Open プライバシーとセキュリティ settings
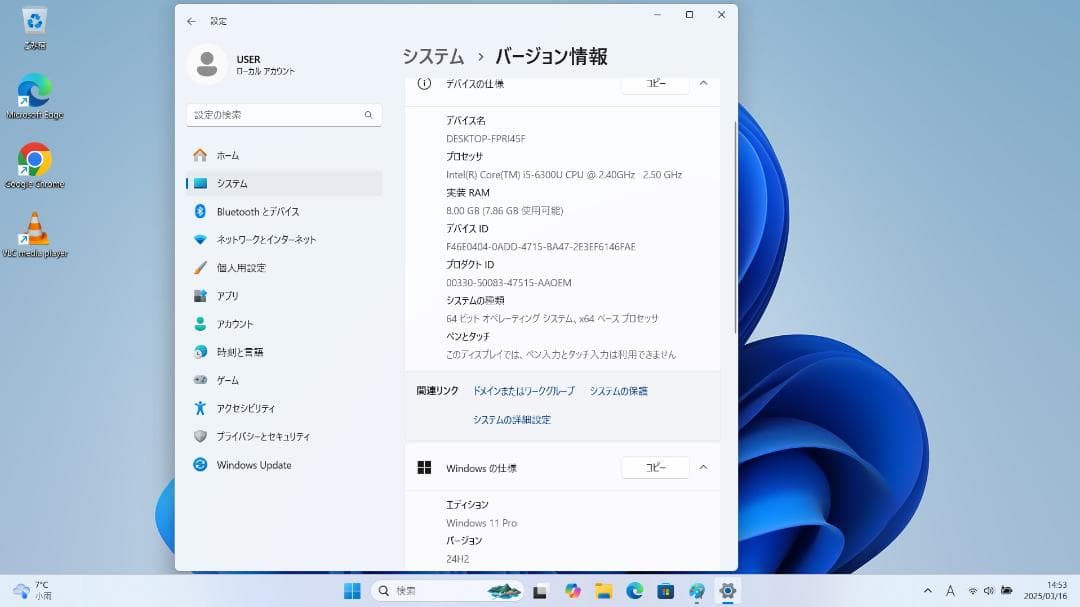Screen dimensions: 1080x607 (263, 436)
